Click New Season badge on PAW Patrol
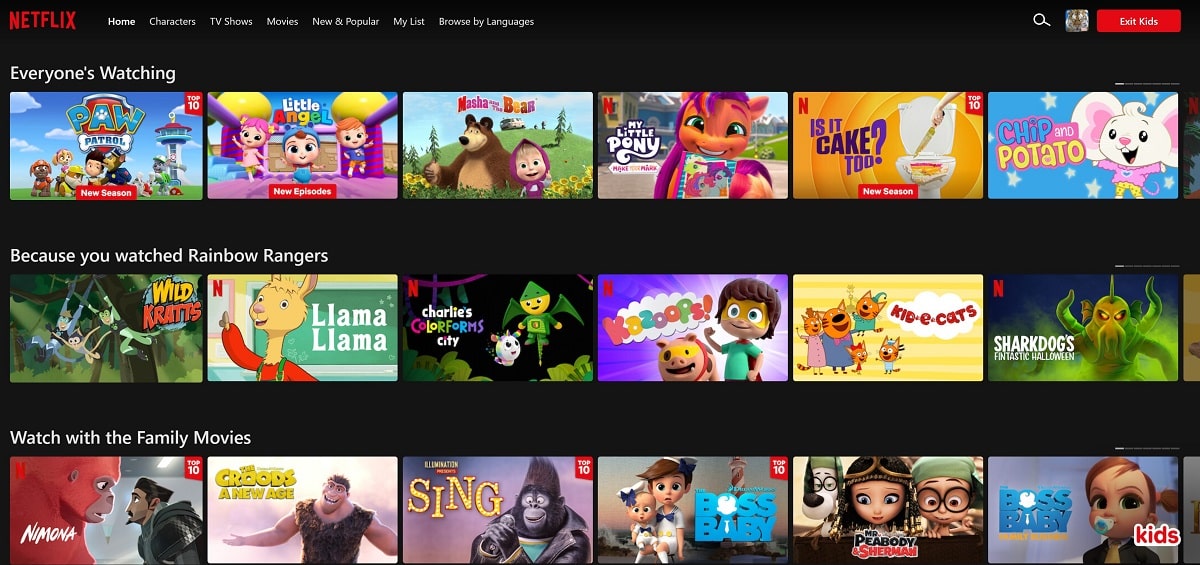 tap(106, 192)
